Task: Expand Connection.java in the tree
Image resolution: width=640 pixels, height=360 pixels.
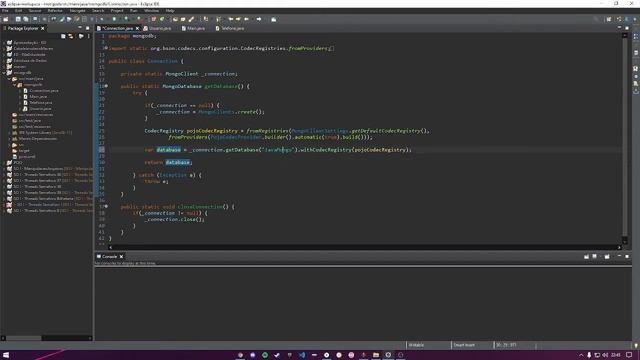Action: (20, 91)
